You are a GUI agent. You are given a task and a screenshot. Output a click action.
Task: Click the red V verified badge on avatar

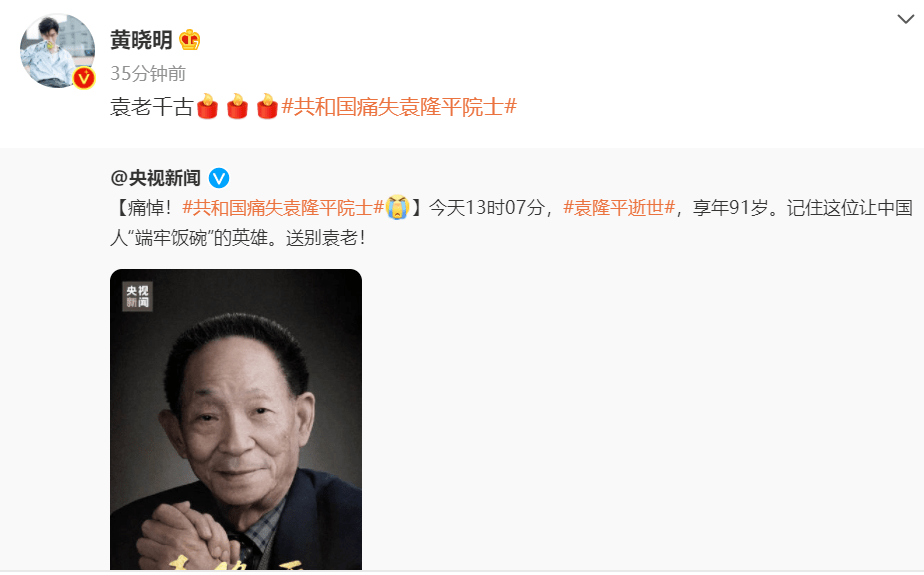coord(84,78)
